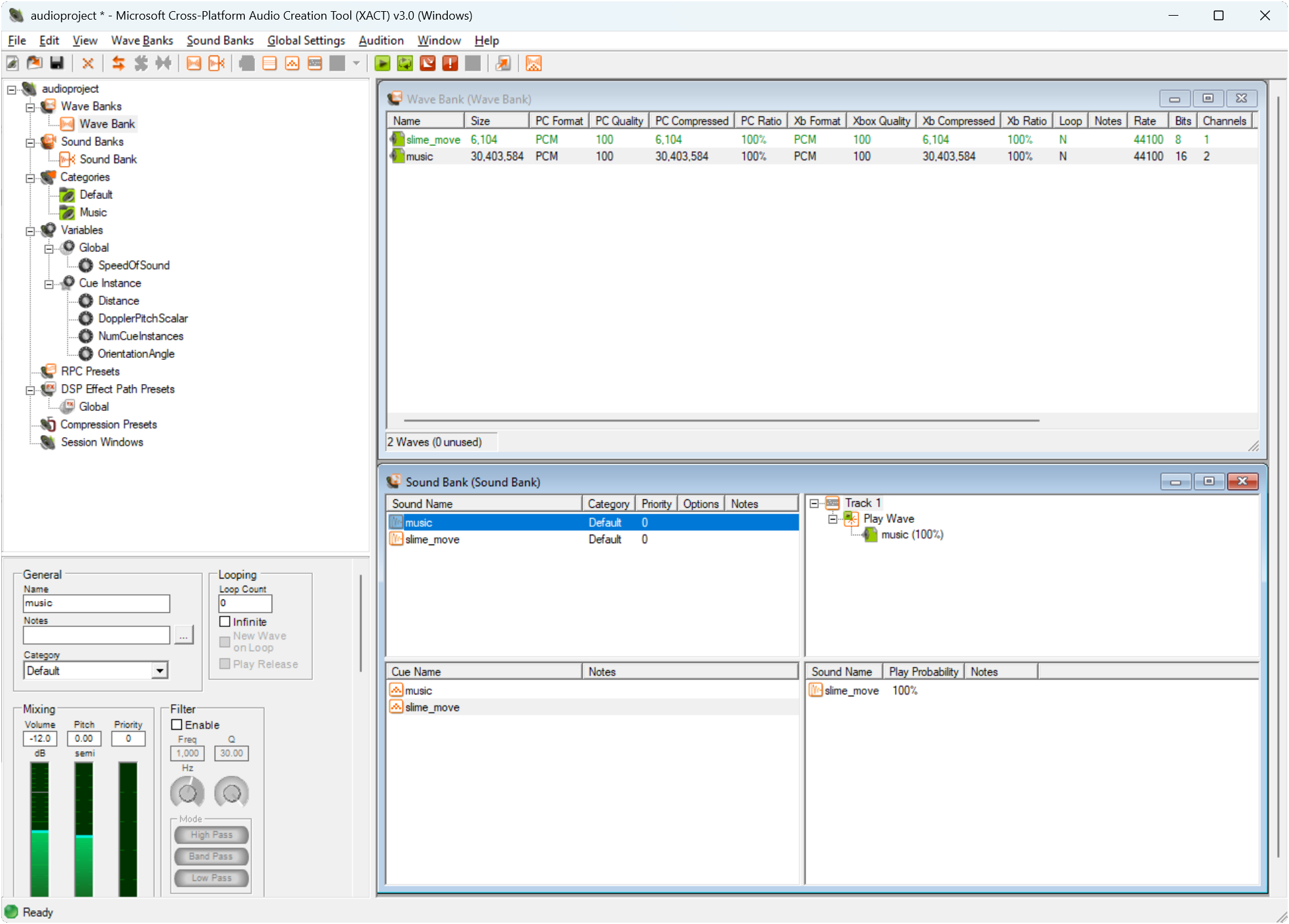Click the New Cue toolbar icon
The height and width of the screenshot is (924, 1289).
click(x=292, y=63)
